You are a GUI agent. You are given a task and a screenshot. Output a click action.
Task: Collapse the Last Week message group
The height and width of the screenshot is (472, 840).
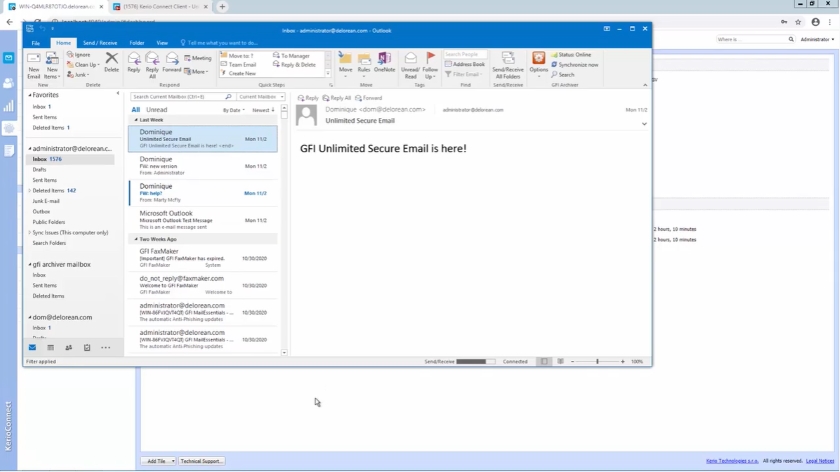coord(136,120)
